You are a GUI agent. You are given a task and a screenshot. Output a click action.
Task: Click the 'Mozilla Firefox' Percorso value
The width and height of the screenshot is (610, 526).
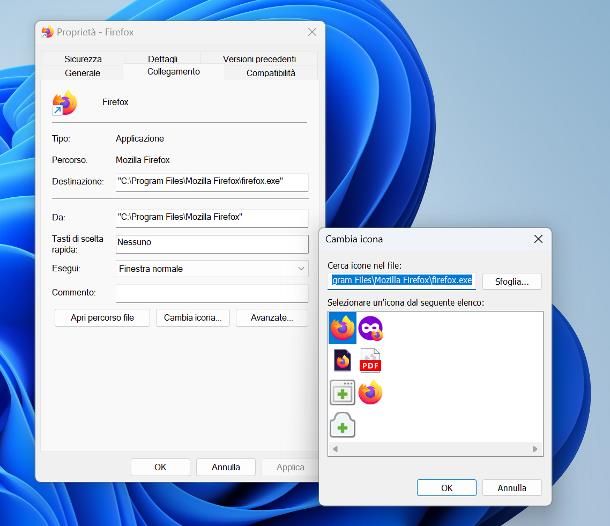point(143,160)
